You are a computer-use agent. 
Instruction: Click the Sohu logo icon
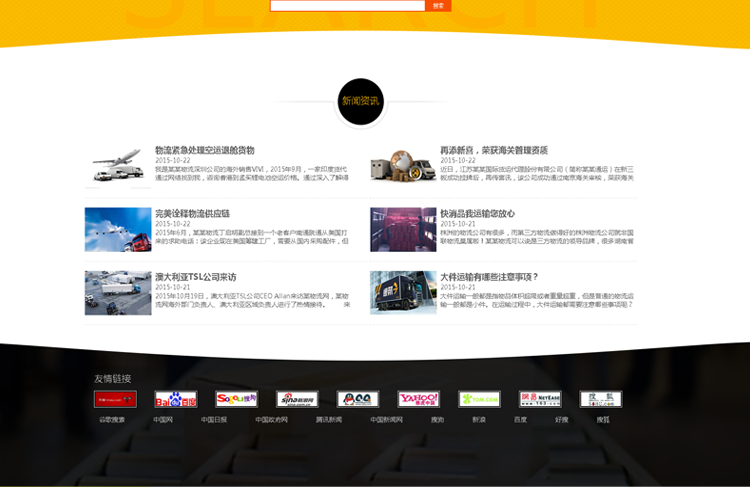tap(600, 399)
